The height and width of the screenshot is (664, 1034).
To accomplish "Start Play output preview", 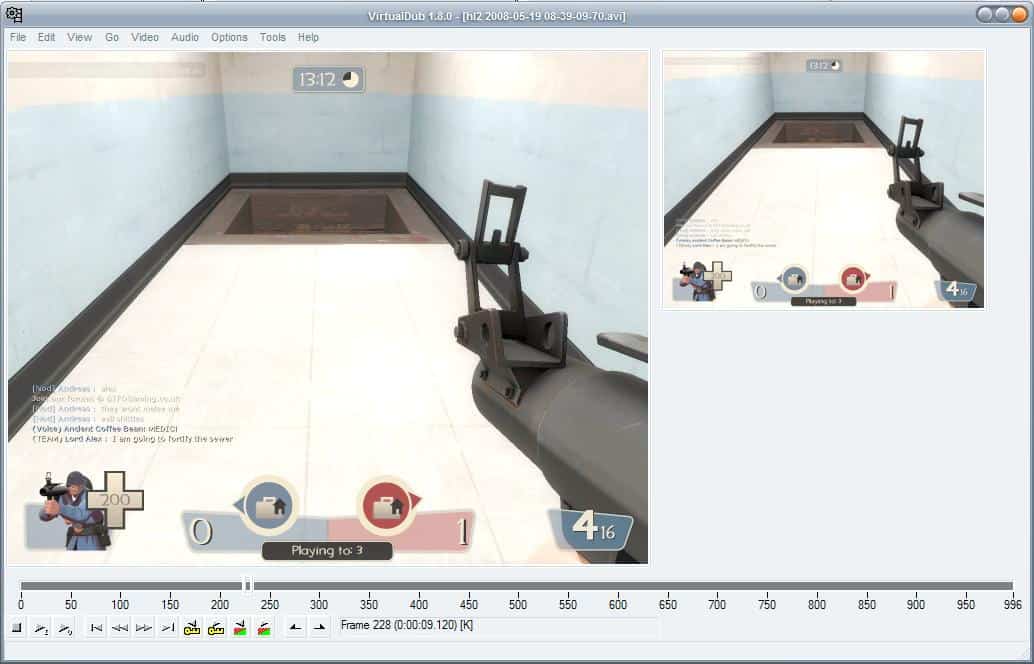I will point(65,628).
